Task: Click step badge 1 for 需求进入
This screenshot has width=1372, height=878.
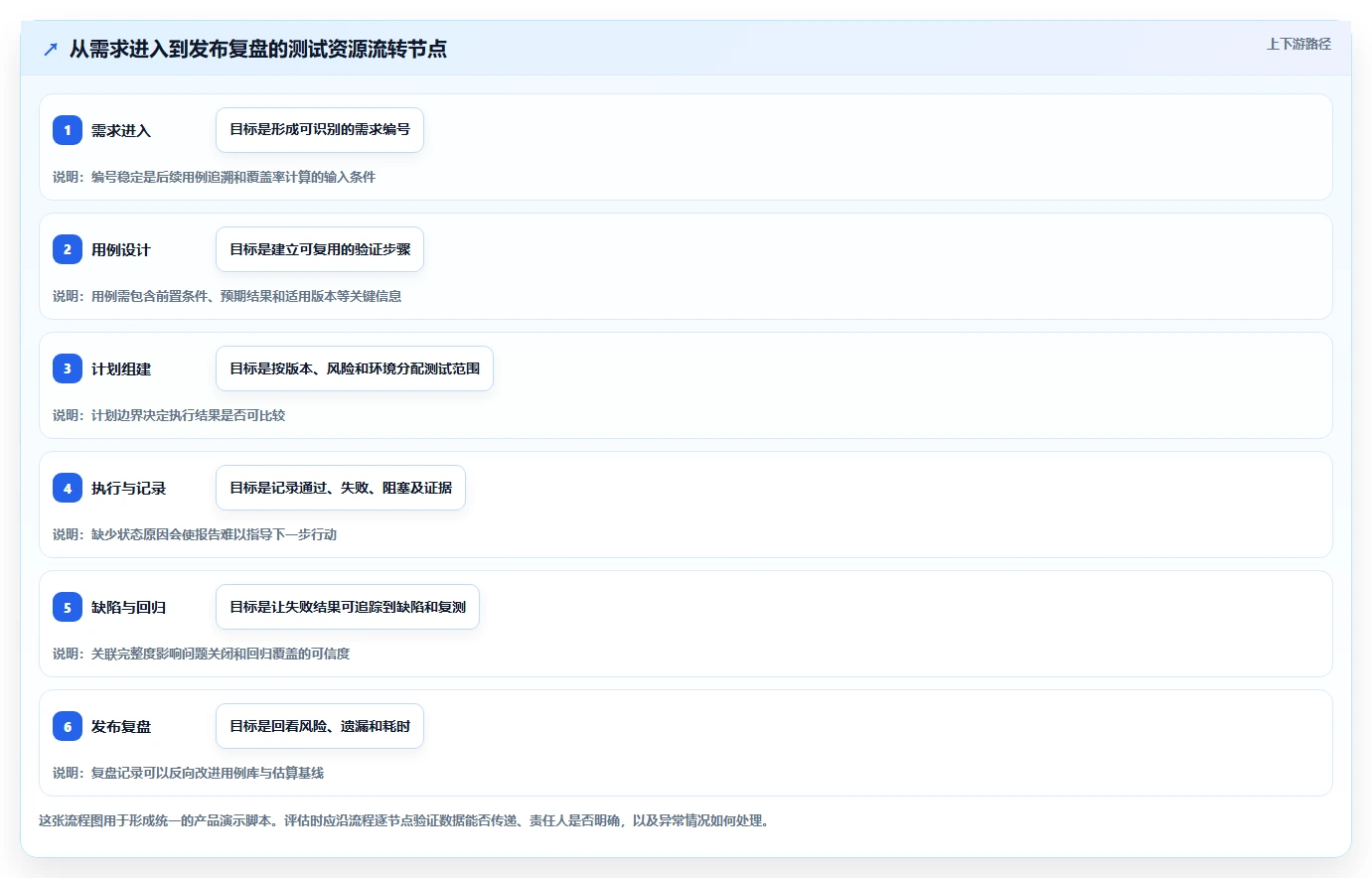Action: [x=68, y=130]
